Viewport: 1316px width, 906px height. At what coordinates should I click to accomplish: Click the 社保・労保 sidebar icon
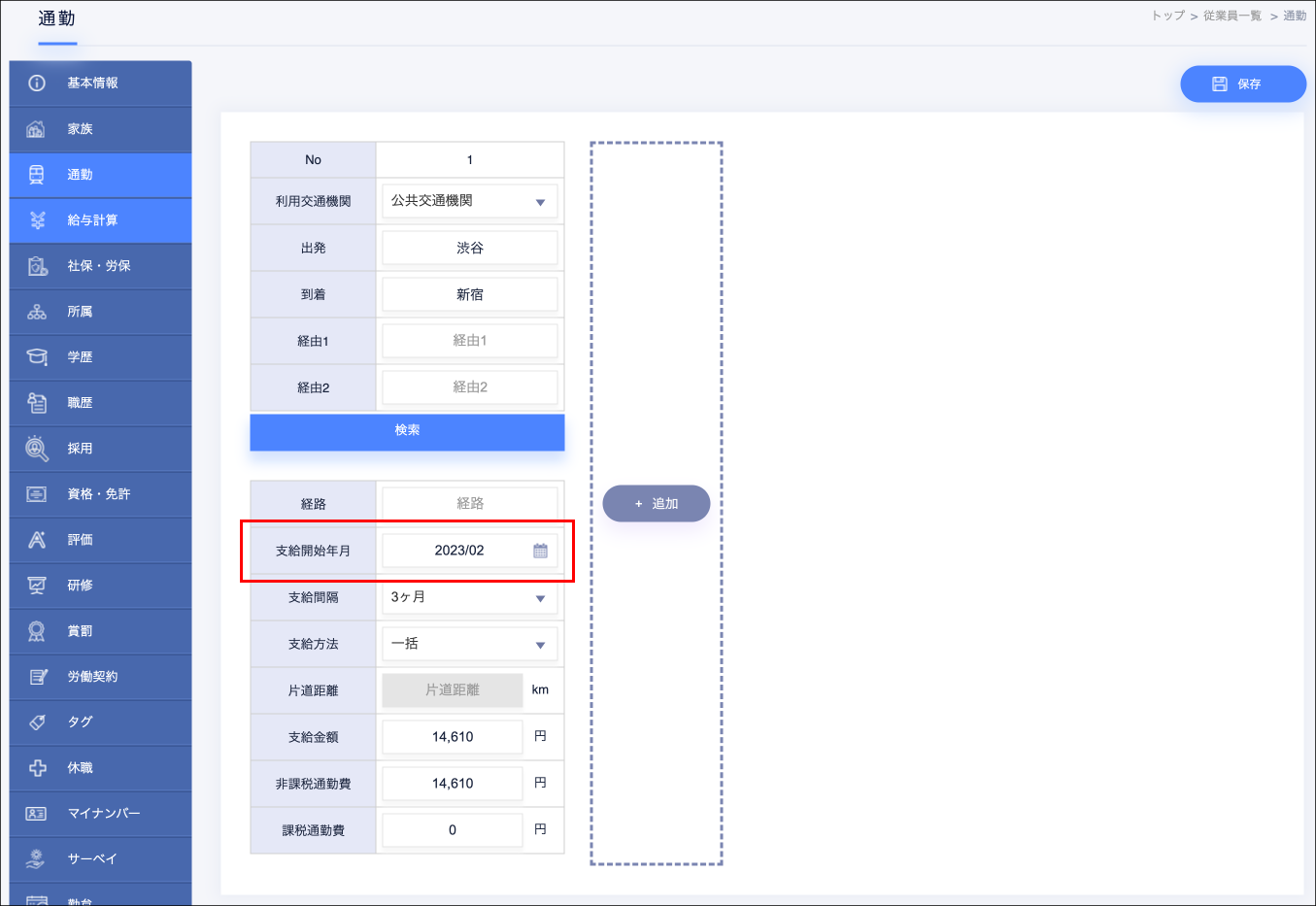click(x=37, y=266)
